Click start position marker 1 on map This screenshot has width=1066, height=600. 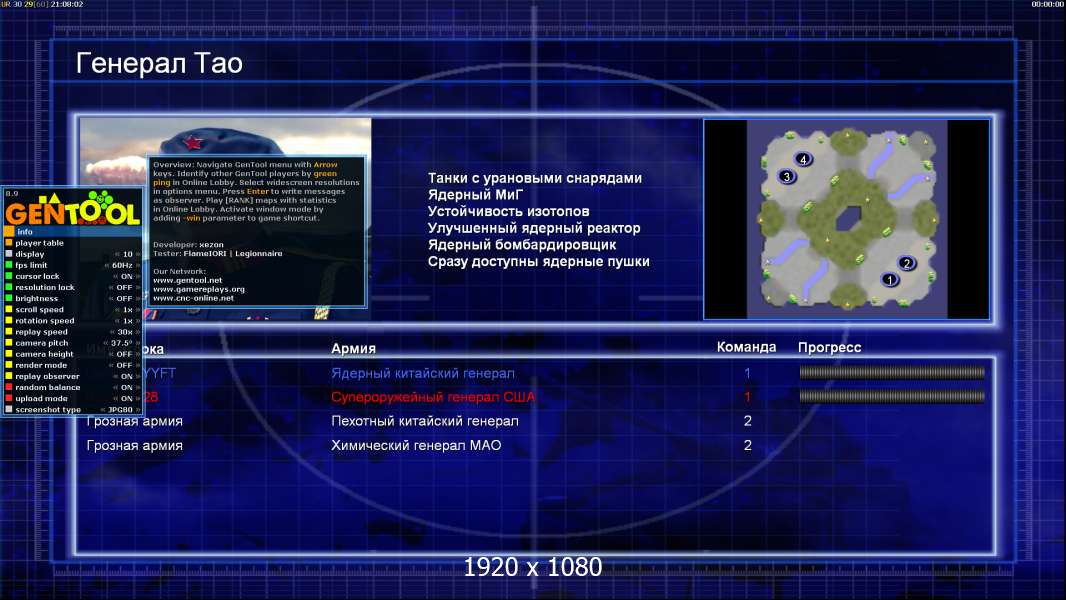889,279
